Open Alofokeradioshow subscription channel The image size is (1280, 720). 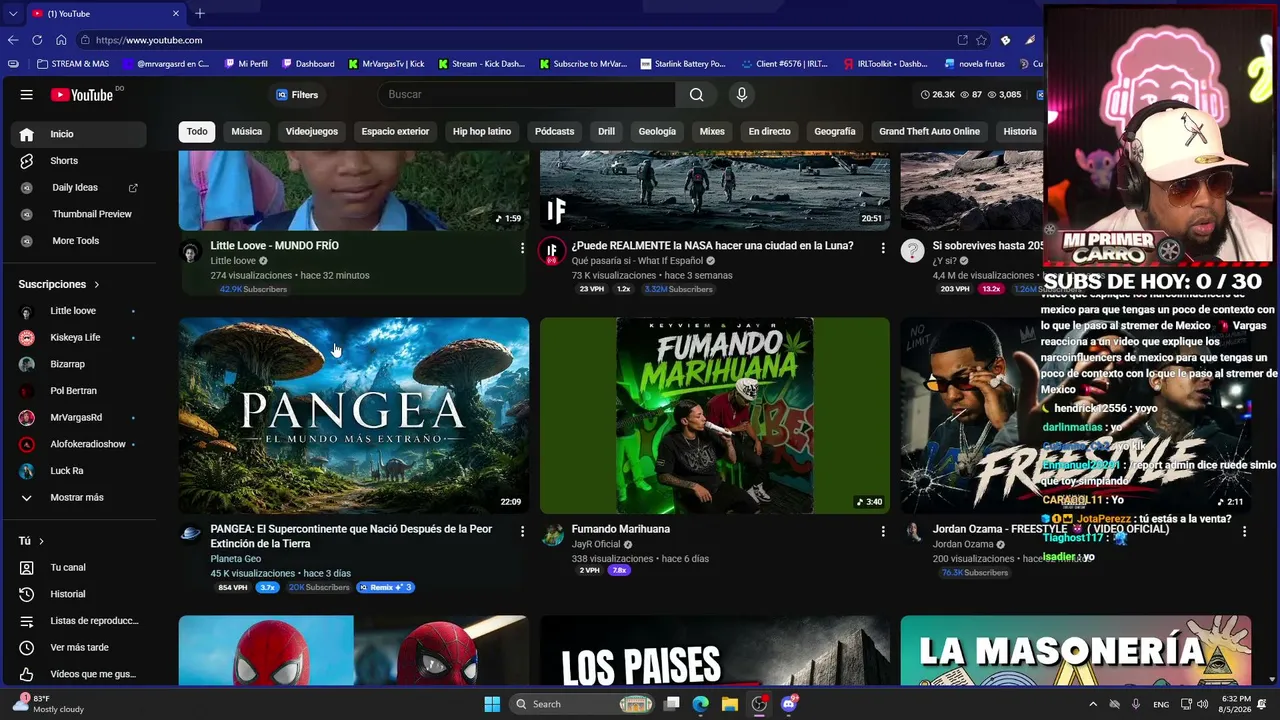(79, 444)
